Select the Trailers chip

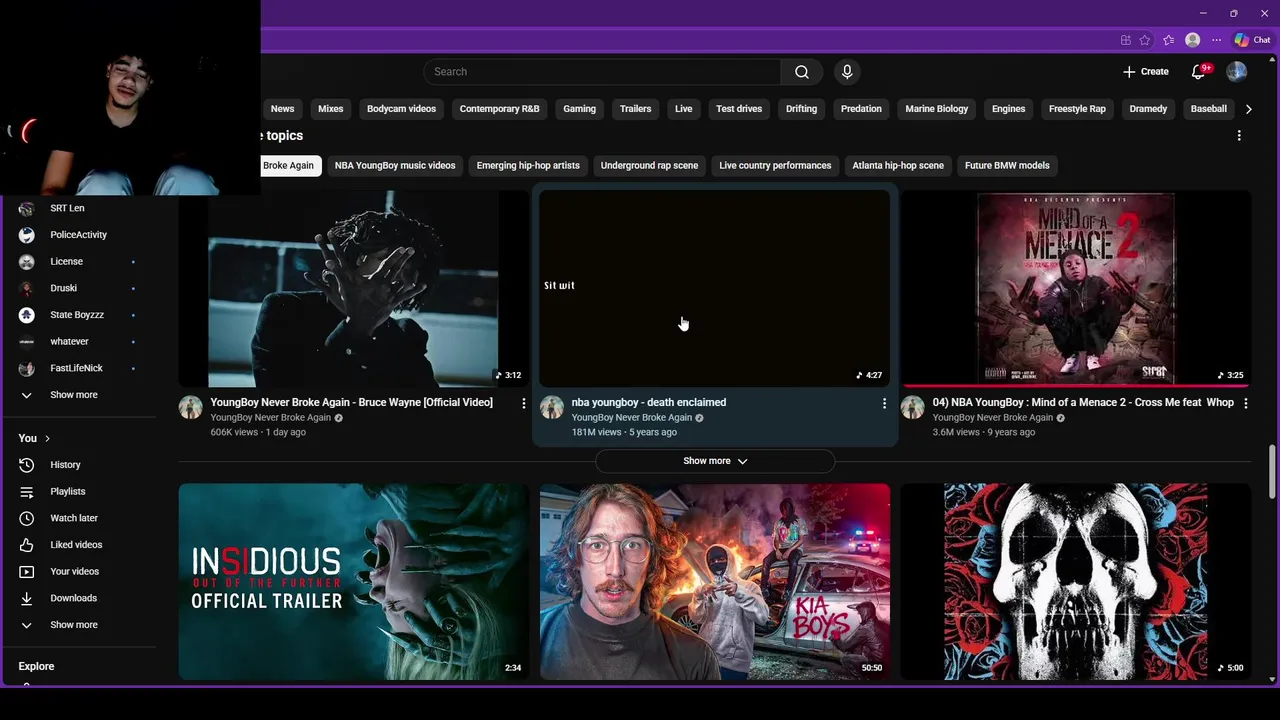click(x=635, y=109)
